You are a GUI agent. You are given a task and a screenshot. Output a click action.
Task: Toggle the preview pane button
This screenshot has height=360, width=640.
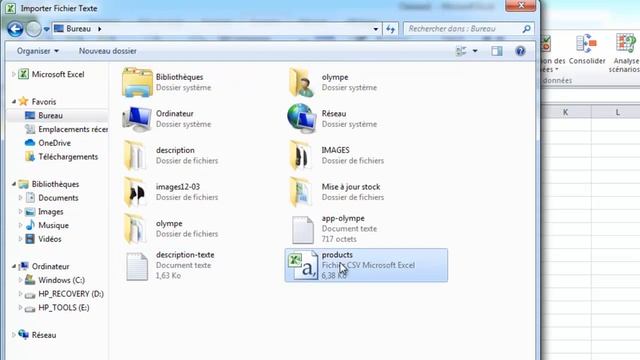[x=497, y=51]
